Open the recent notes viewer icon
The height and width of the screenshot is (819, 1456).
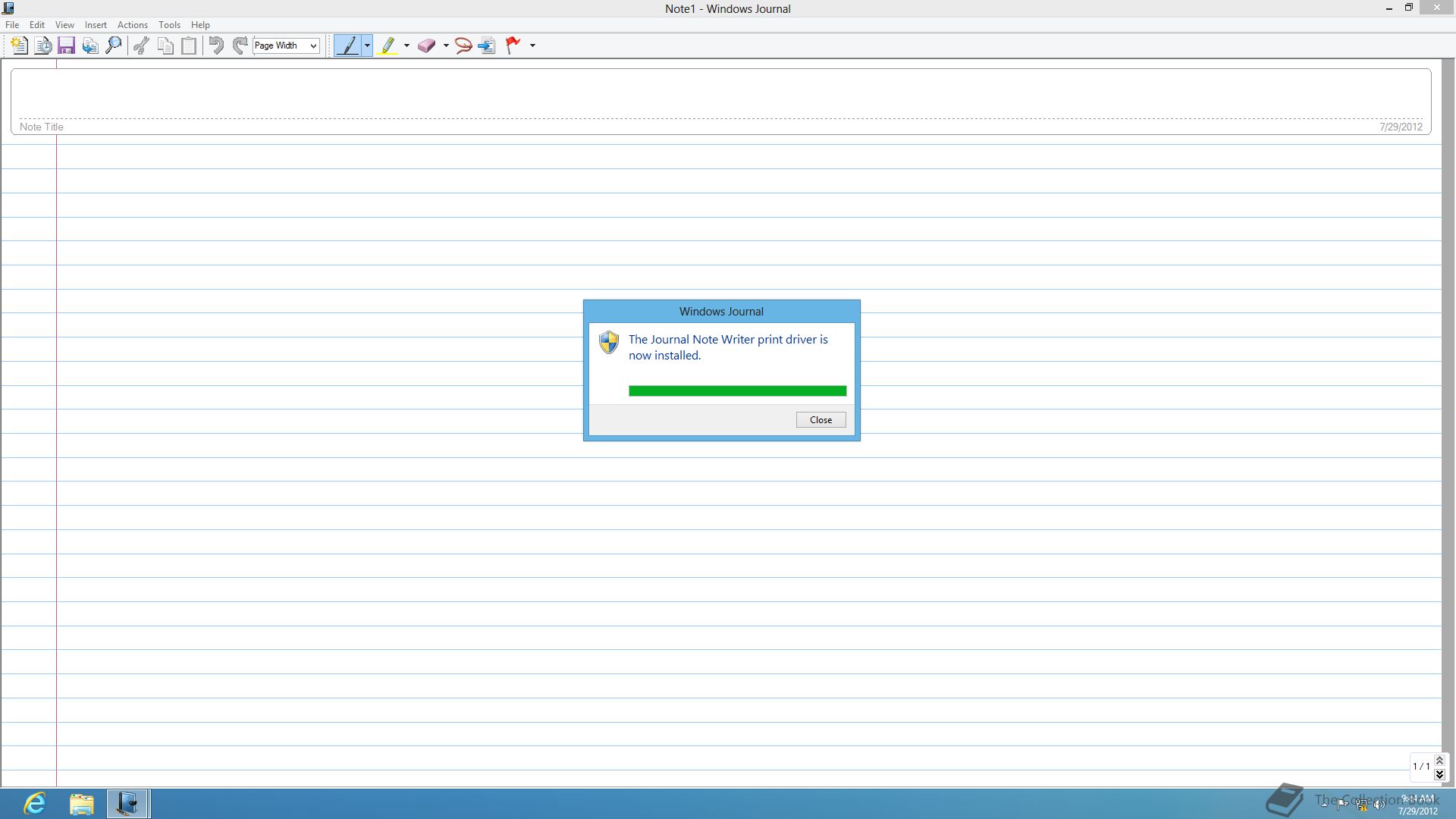tap(43, 45)
